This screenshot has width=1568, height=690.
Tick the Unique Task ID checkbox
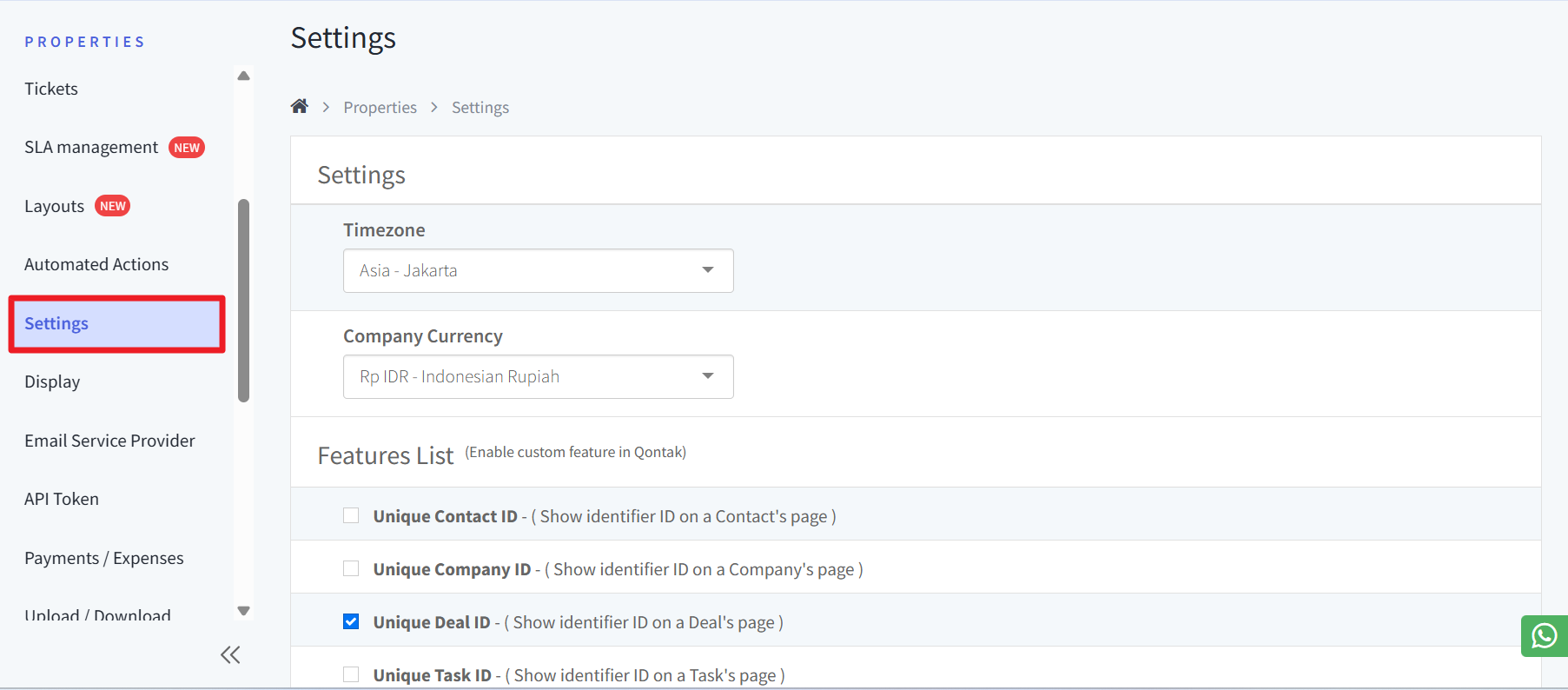351,674
